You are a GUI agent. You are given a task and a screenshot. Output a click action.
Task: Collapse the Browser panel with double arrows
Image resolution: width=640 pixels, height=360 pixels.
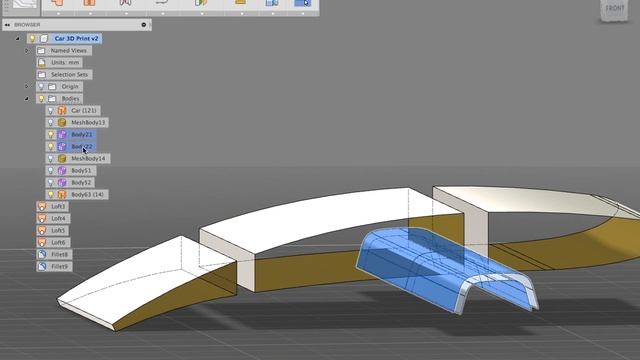point(7,25)
